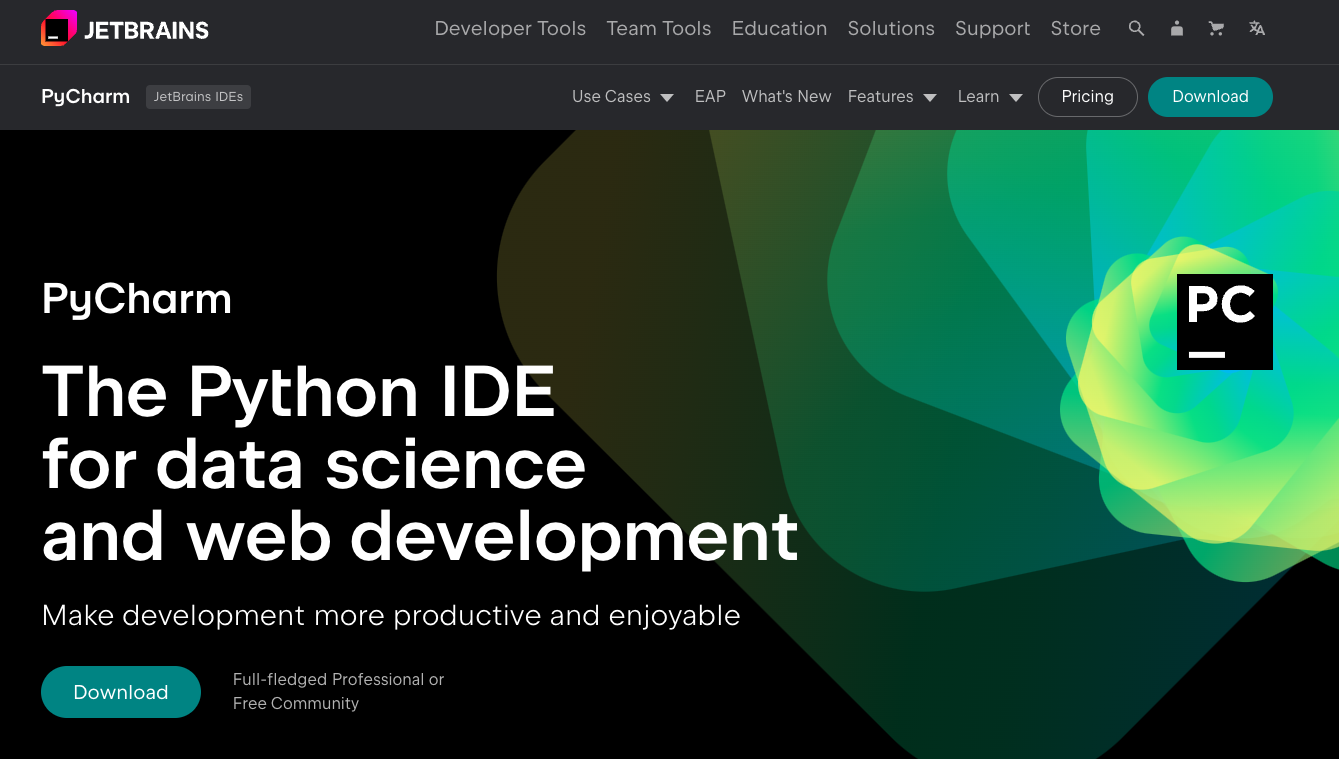Open the Education menu

coord(779,29)
